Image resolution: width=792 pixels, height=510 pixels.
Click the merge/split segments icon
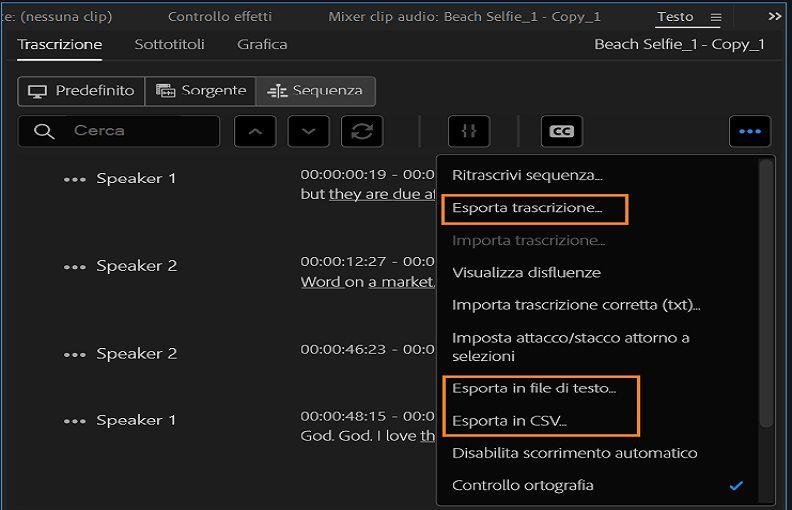click(x=469, y=131)
